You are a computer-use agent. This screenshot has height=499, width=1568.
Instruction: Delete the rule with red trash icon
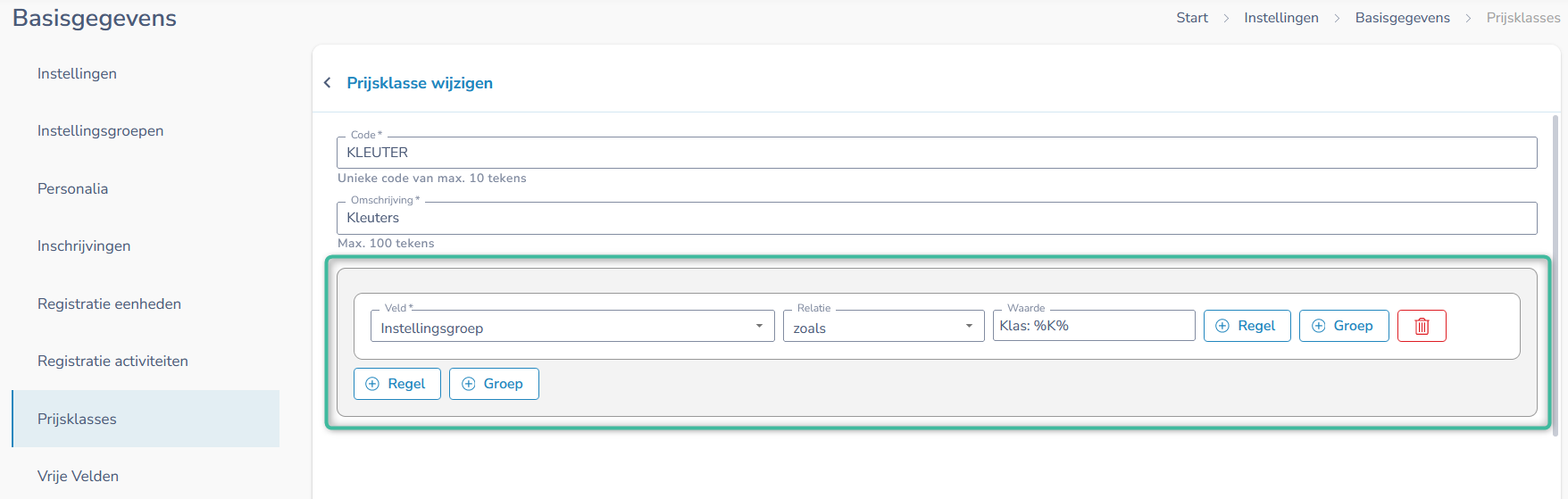pos(1422,326)
